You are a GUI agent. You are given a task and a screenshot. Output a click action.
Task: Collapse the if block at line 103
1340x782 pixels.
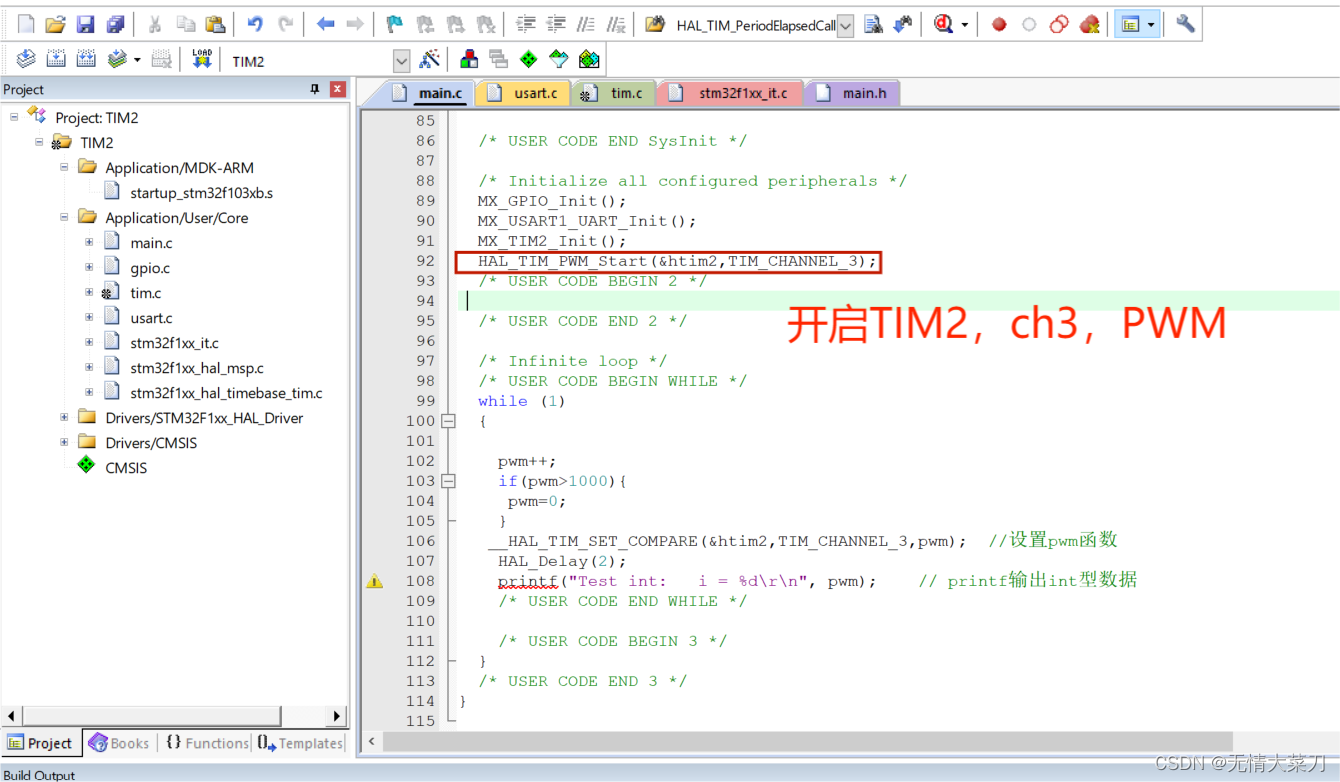pos(449,481)
